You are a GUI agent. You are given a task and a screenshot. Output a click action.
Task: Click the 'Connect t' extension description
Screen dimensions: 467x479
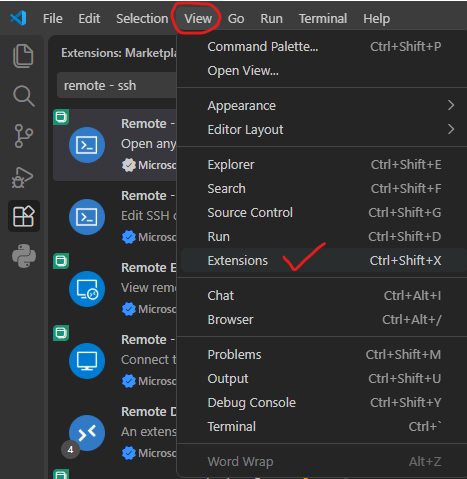tap(149, 360)
